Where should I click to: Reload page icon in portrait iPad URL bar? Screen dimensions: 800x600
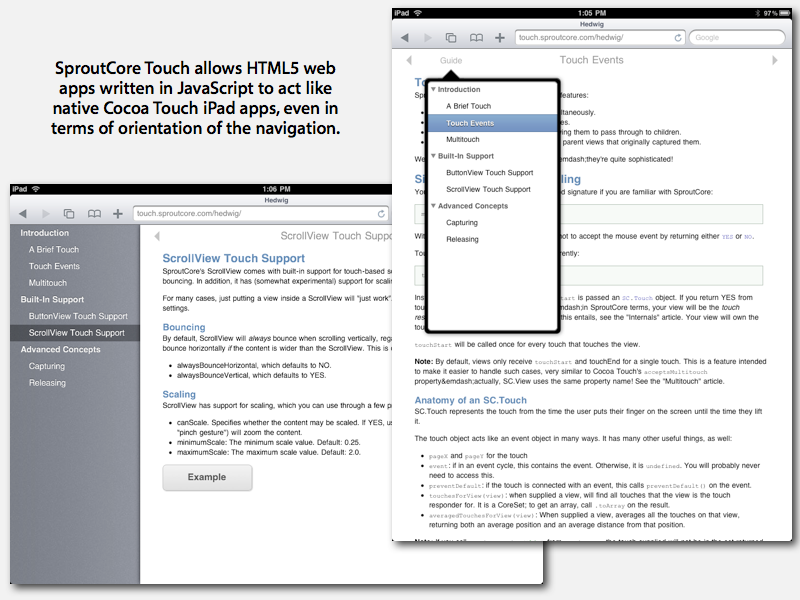[678, 38]
